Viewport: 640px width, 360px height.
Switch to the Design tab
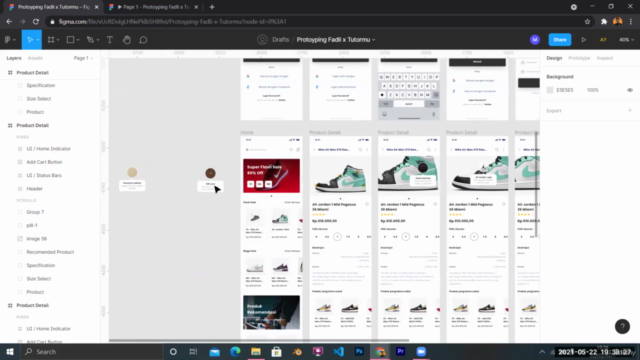554,58
